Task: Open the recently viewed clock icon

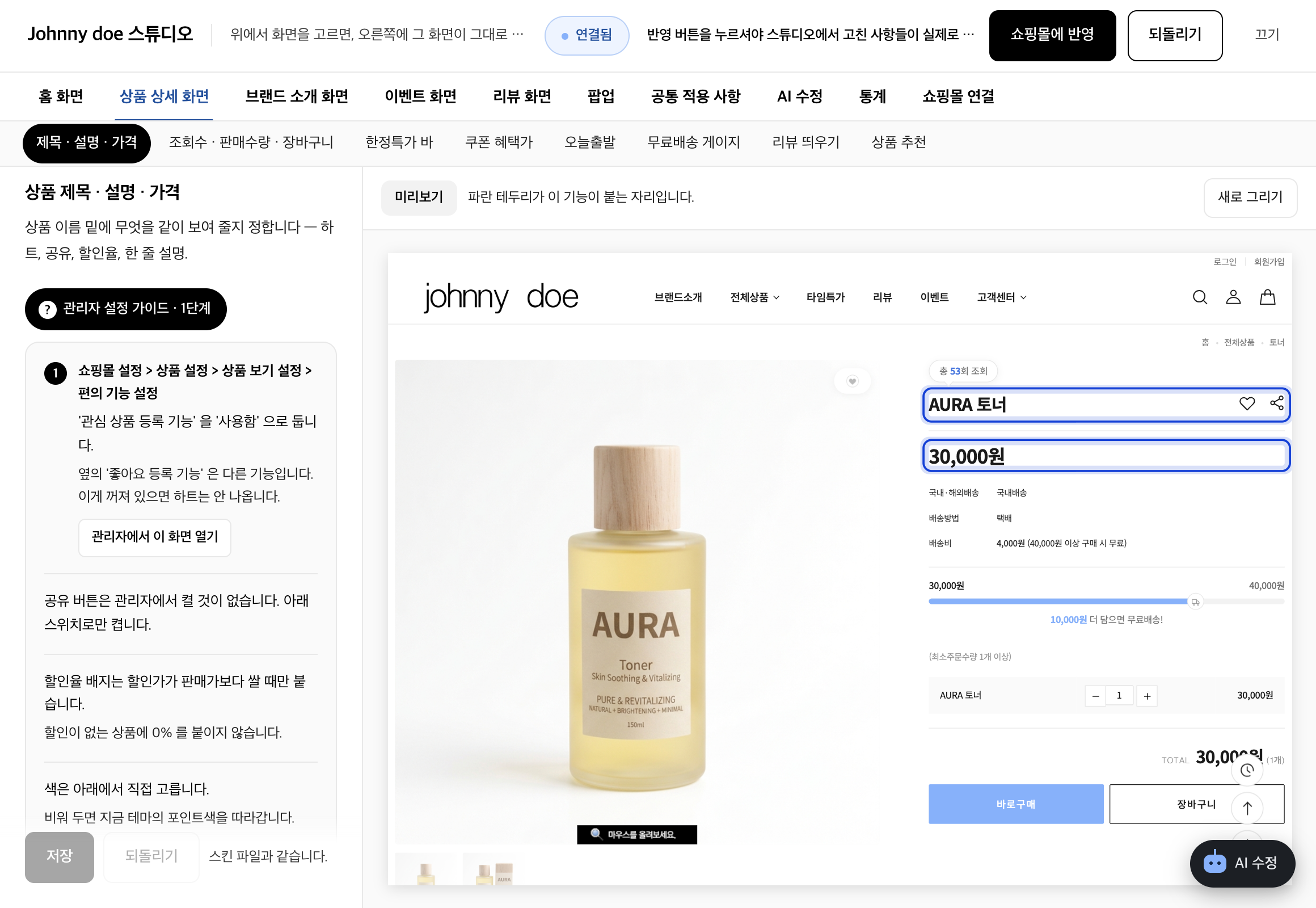Action: (1247, 770)
